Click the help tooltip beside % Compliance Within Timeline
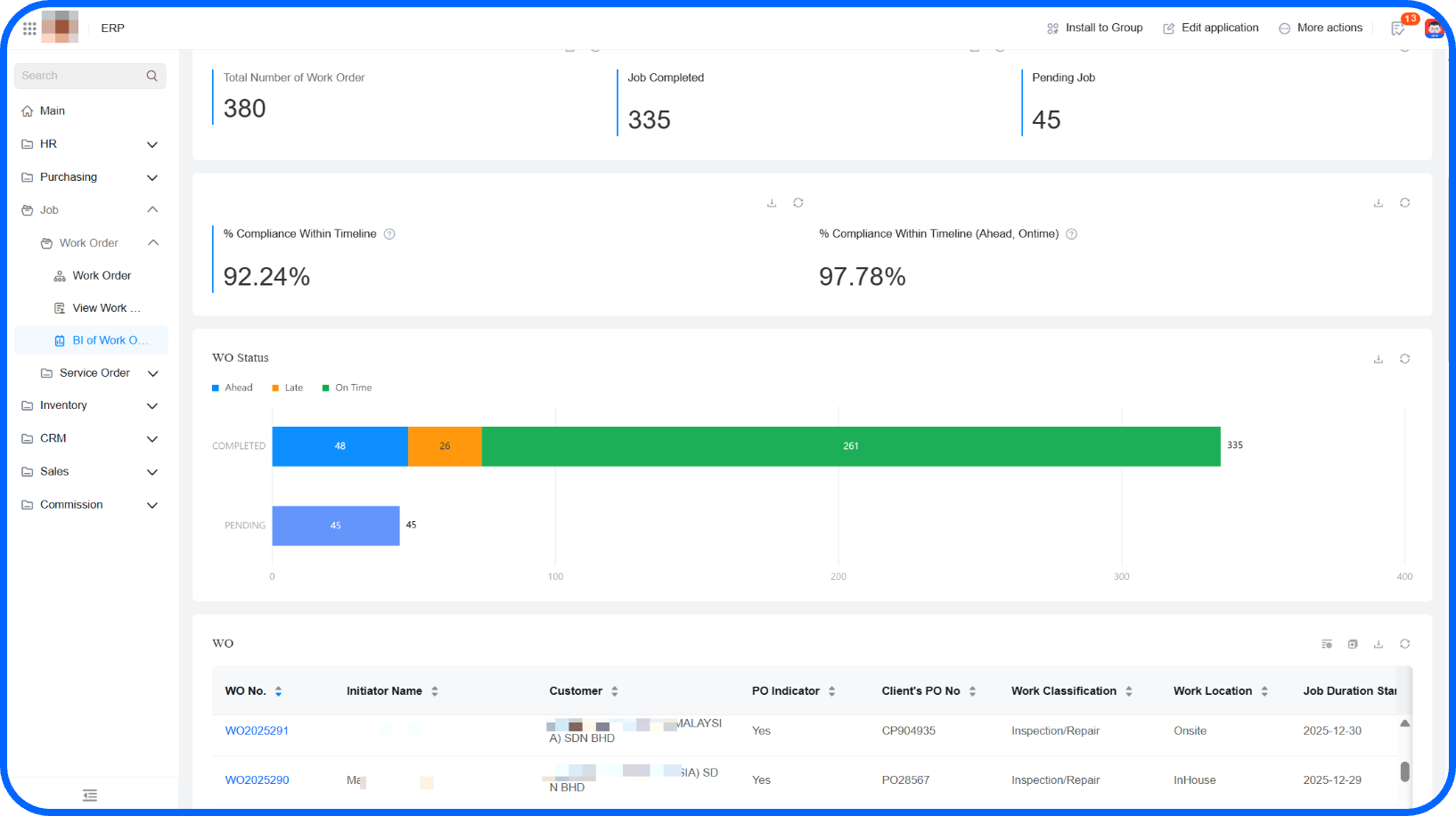Viewport: 1456px width, 816px height. pyautogui.click(x=389, y=233)
